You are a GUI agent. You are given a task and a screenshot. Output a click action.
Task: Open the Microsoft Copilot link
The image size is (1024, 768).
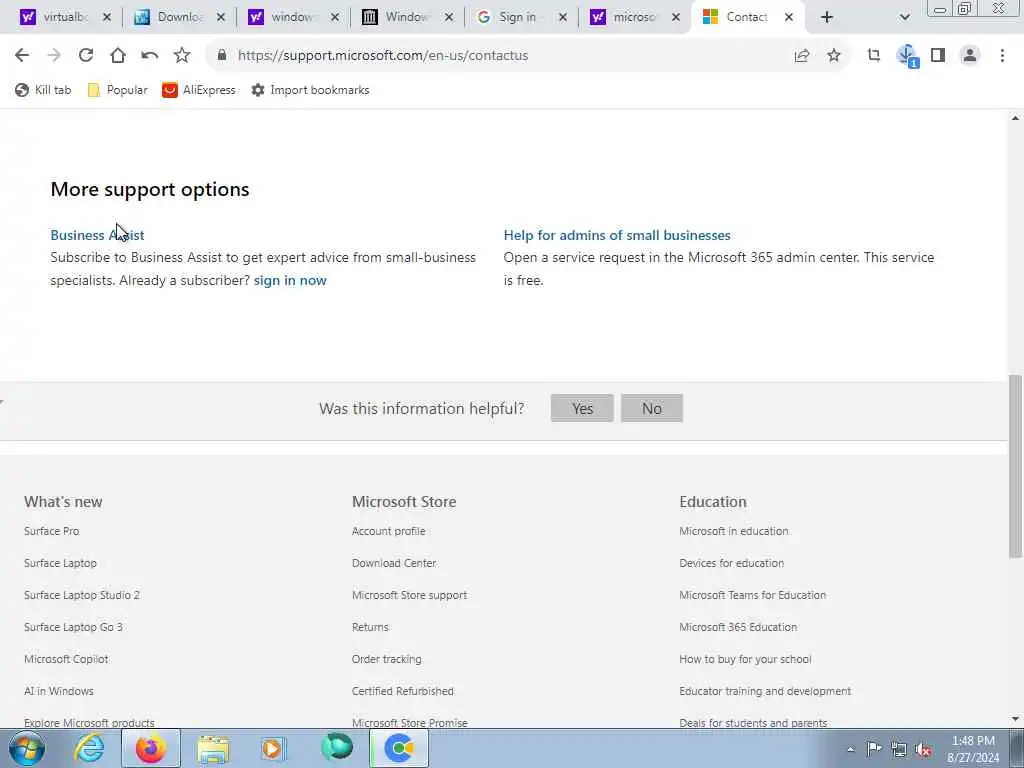pyautogui.click(x=66, y=659)
